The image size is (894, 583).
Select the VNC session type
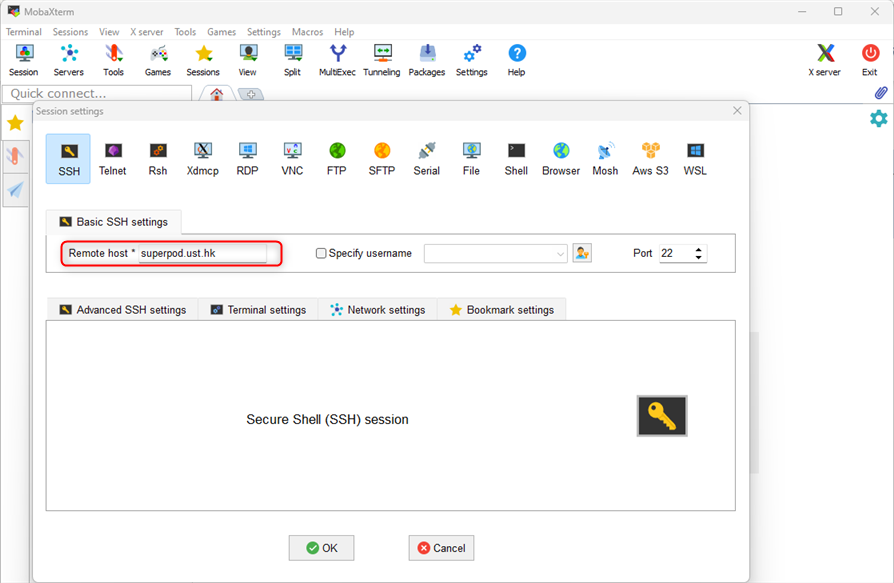292,159
